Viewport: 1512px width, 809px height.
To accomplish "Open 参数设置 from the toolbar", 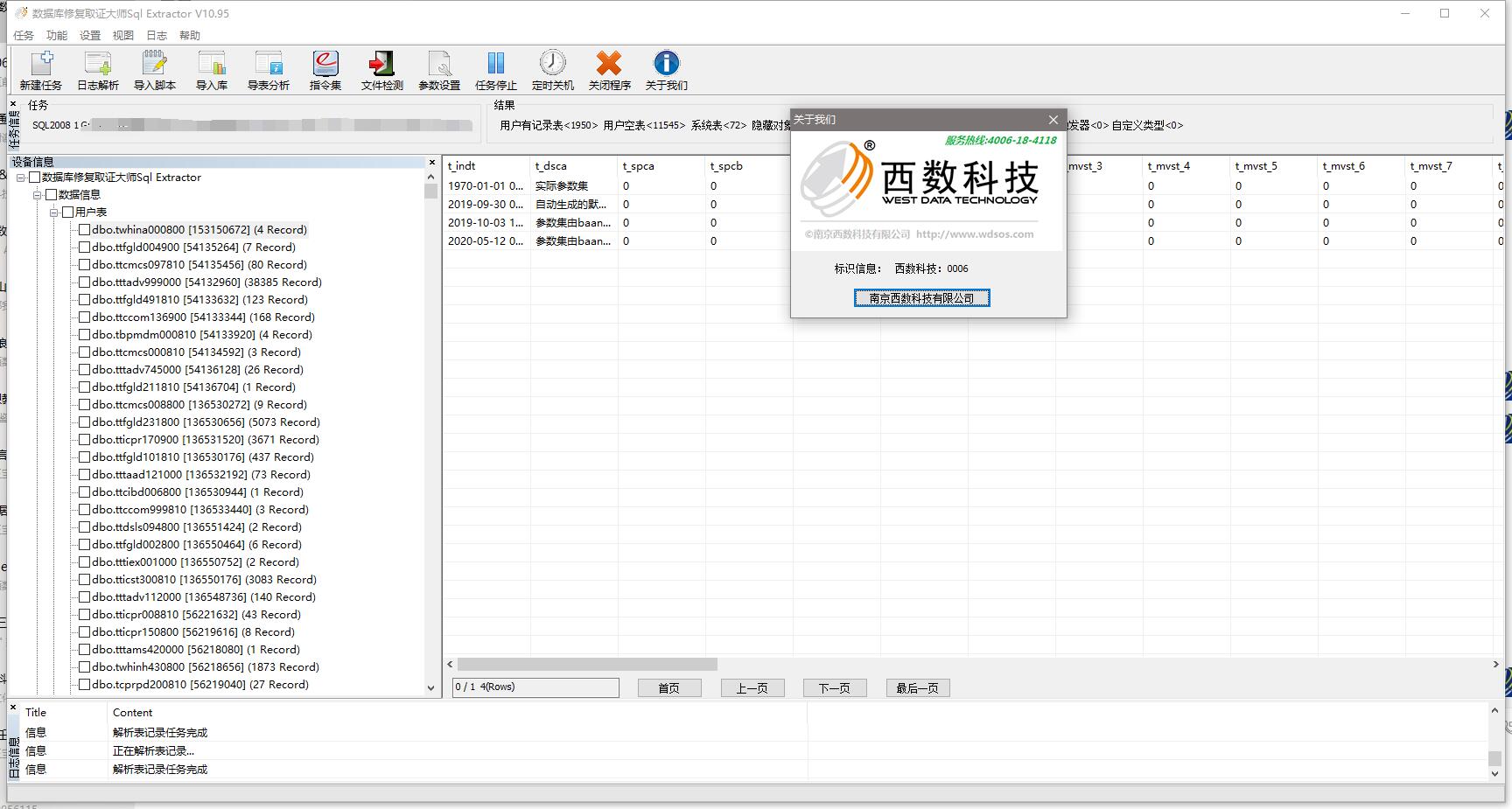I will pos(439,70).
